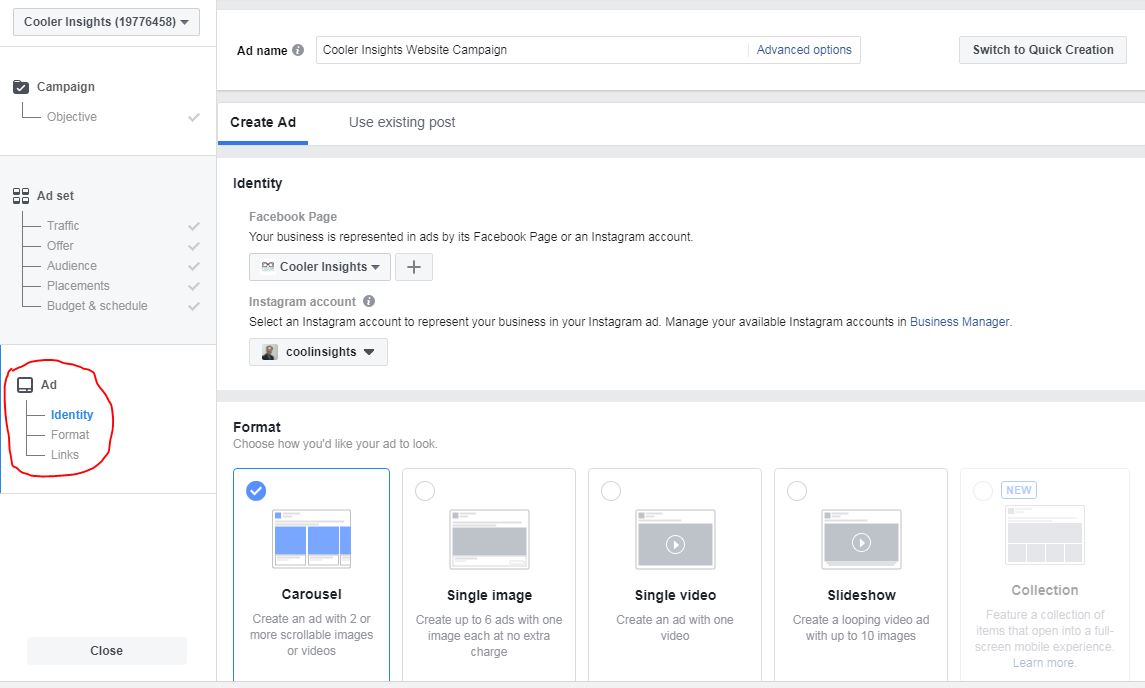
Task: Go to Identity in the Ad section
Action: pos(72,415)
